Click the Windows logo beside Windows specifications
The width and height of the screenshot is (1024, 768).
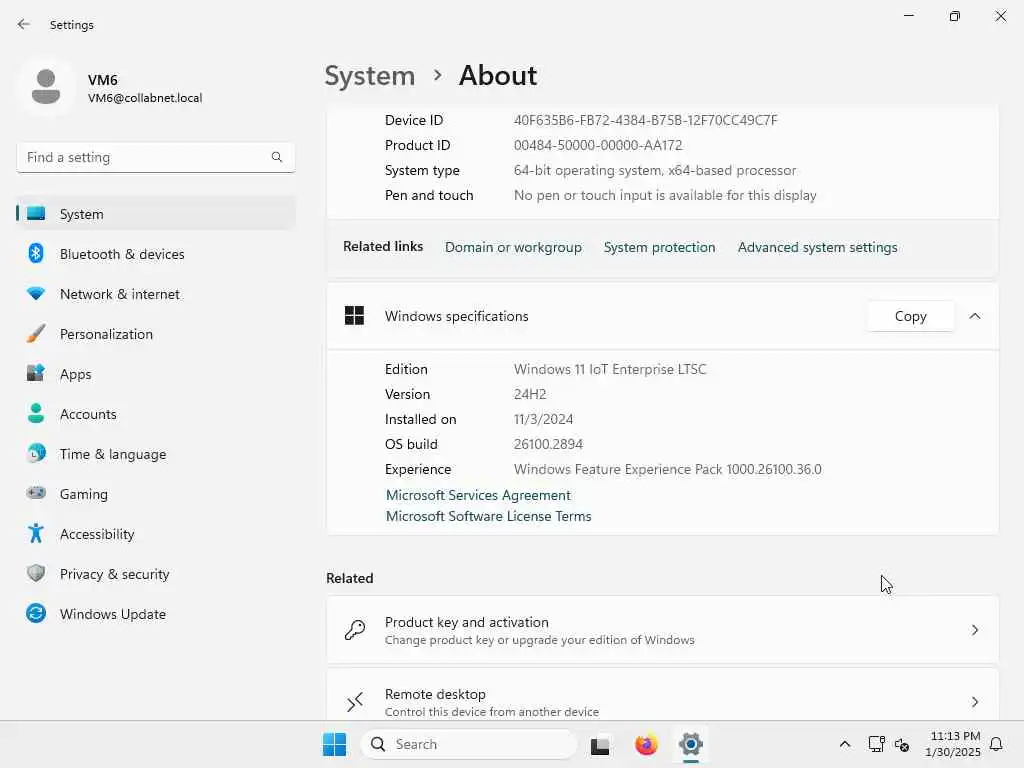click(x=354, y=316)
